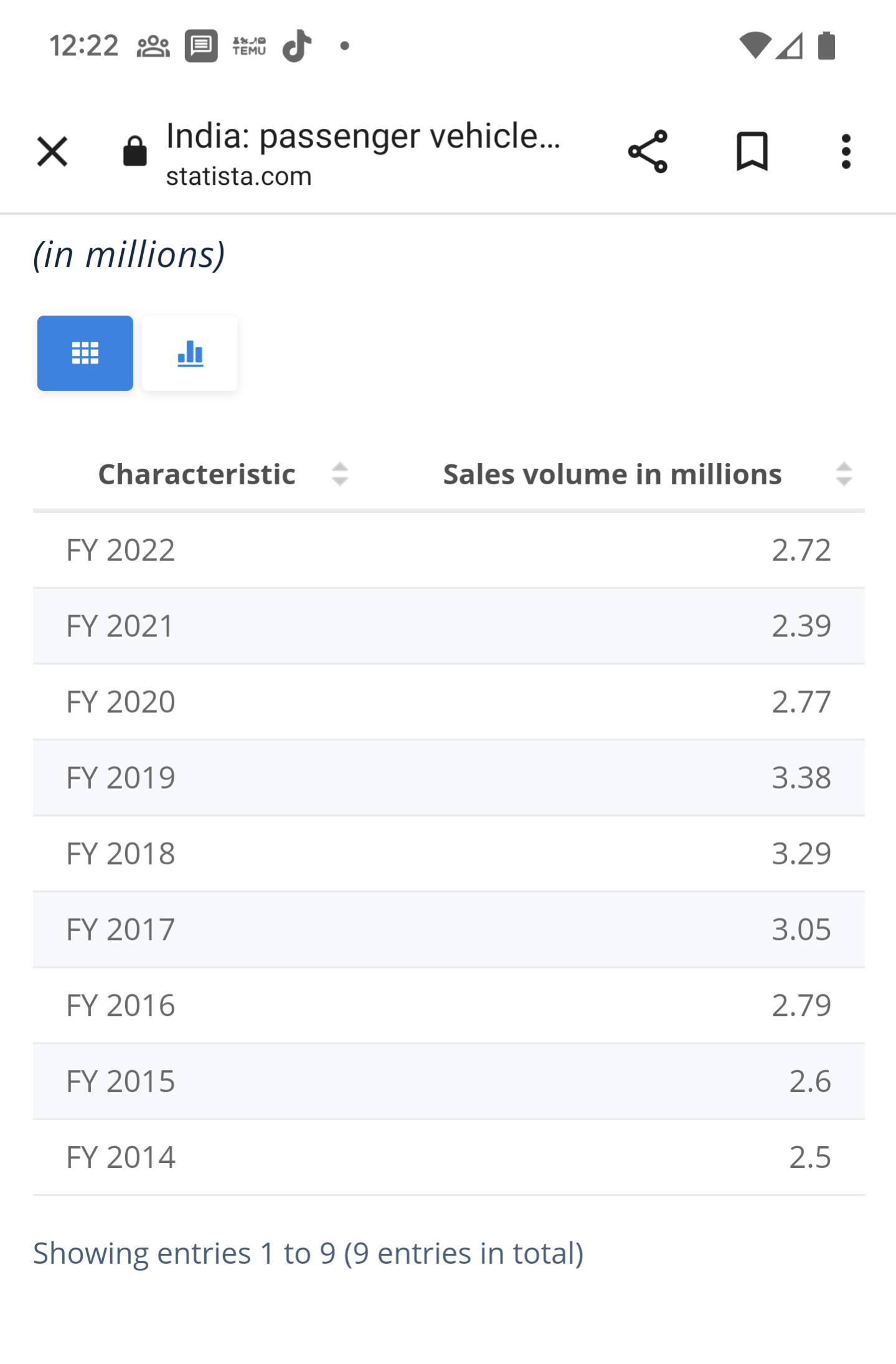Tap Sales volume in millions header
Screen dimensions: 896x1364
click(612, 474)
